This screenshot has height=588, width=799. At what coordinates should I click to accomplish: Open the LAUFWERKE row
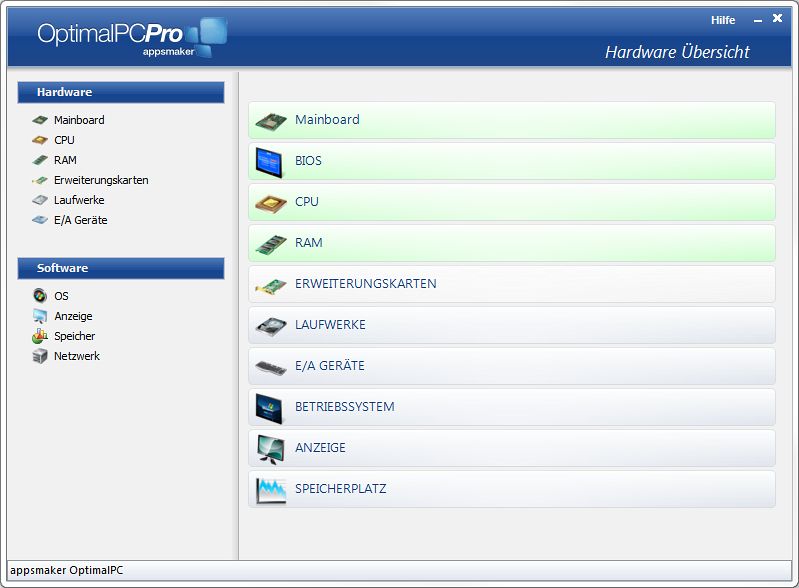(x=512, y=325)
